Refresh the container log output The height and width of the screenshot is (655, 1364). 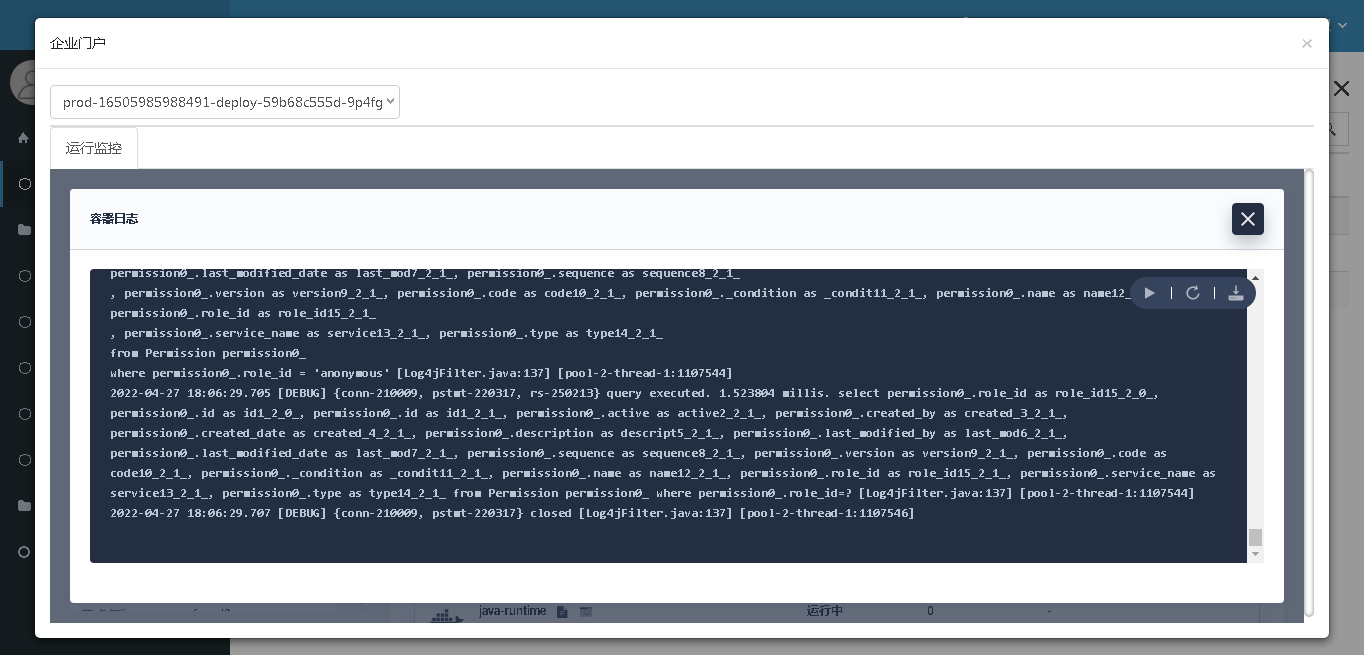point(1192,293)
